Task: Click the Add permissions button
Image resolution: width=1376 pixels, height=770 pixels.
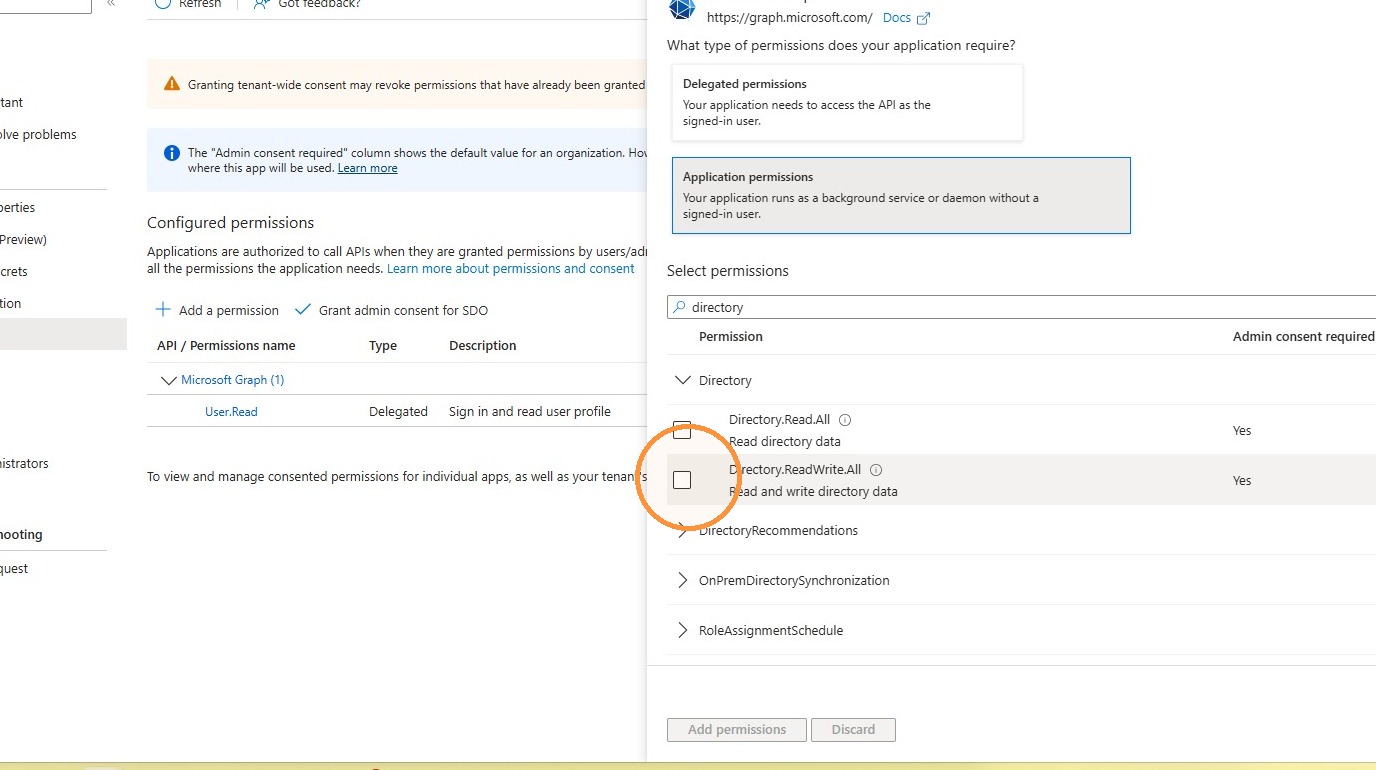Action: [737, 730]
